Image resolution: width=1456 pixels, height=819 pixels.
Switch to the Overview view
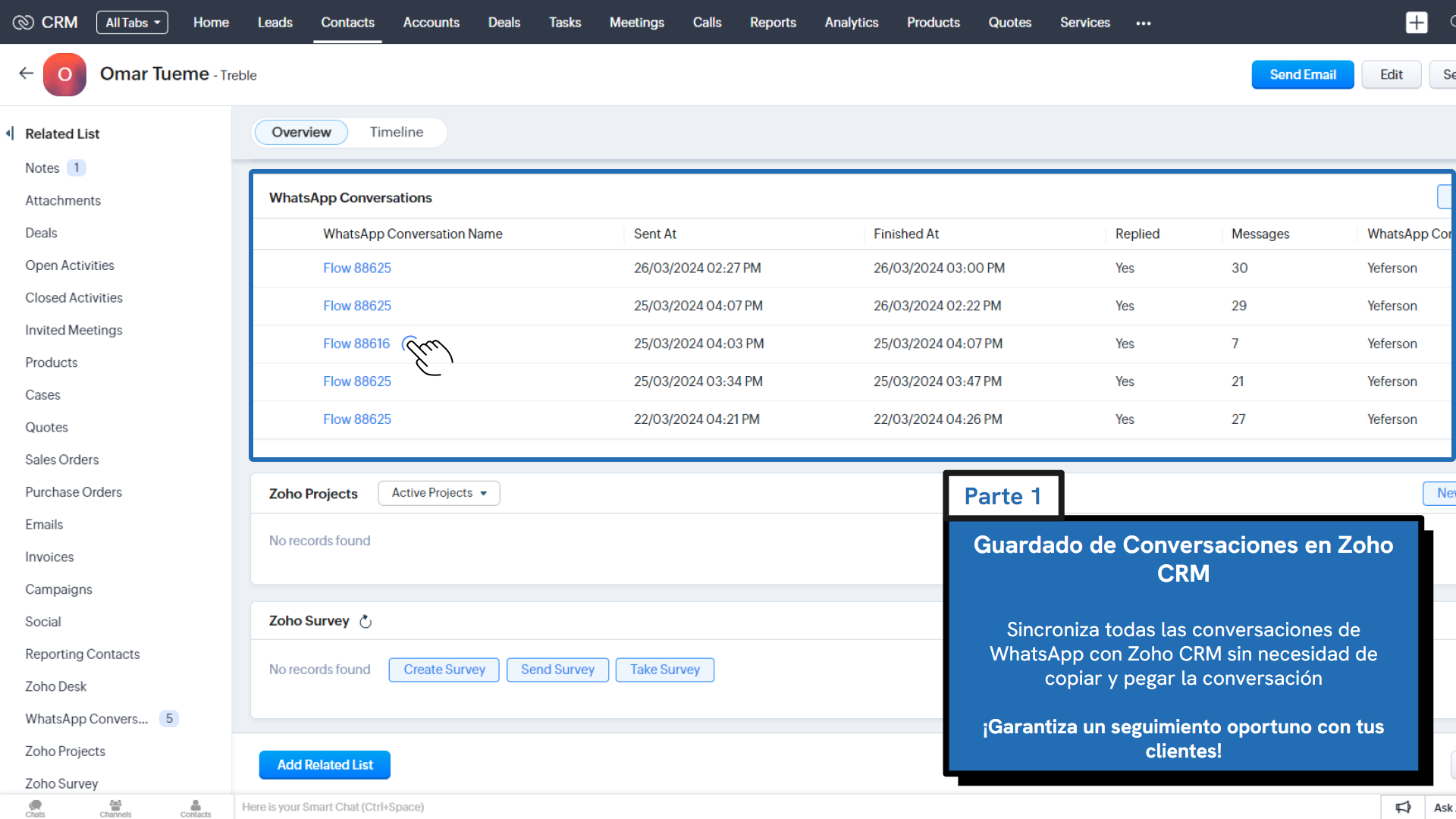click(x=301, y=132)
